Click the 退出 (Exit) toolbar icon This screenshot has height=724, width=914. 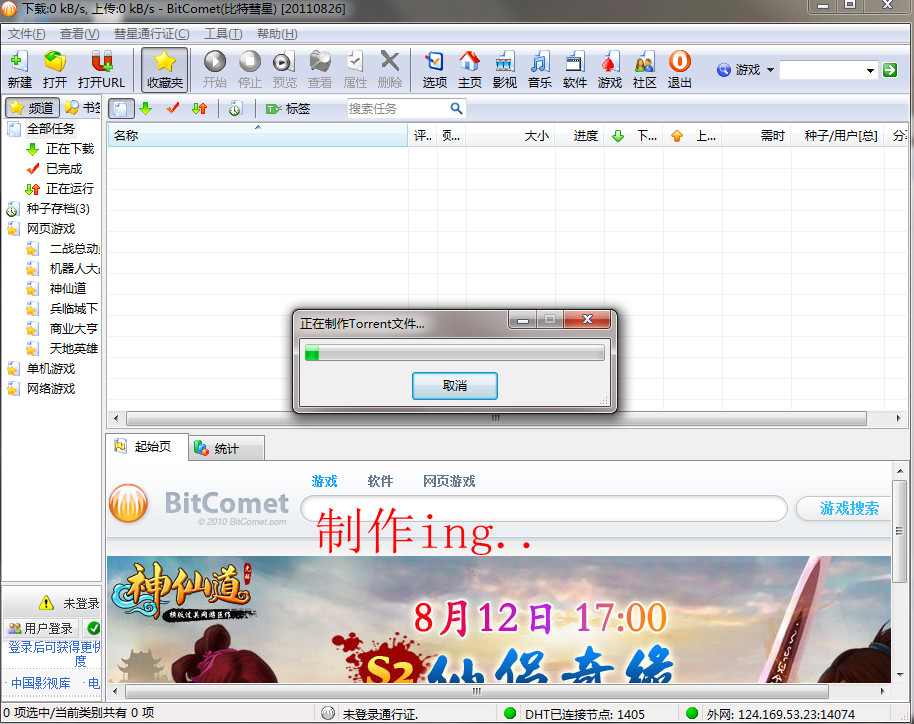[679, 69]
